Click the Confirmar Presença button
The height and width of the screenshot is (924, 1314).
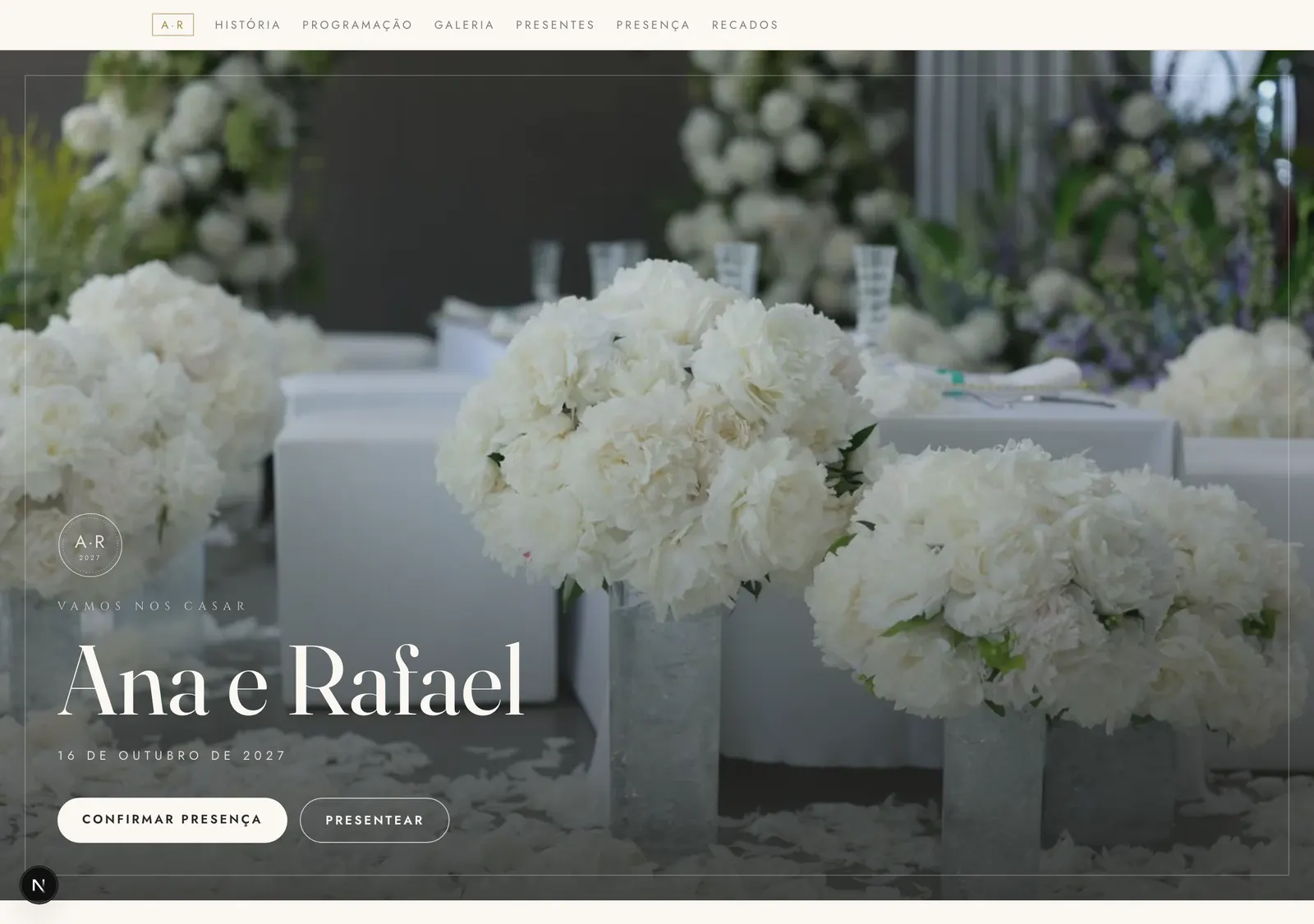tap(172, 820)
